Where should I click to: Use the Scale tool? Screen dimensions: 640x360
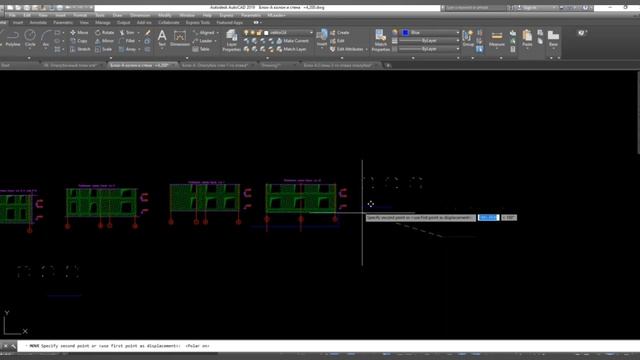click(104, 49)
